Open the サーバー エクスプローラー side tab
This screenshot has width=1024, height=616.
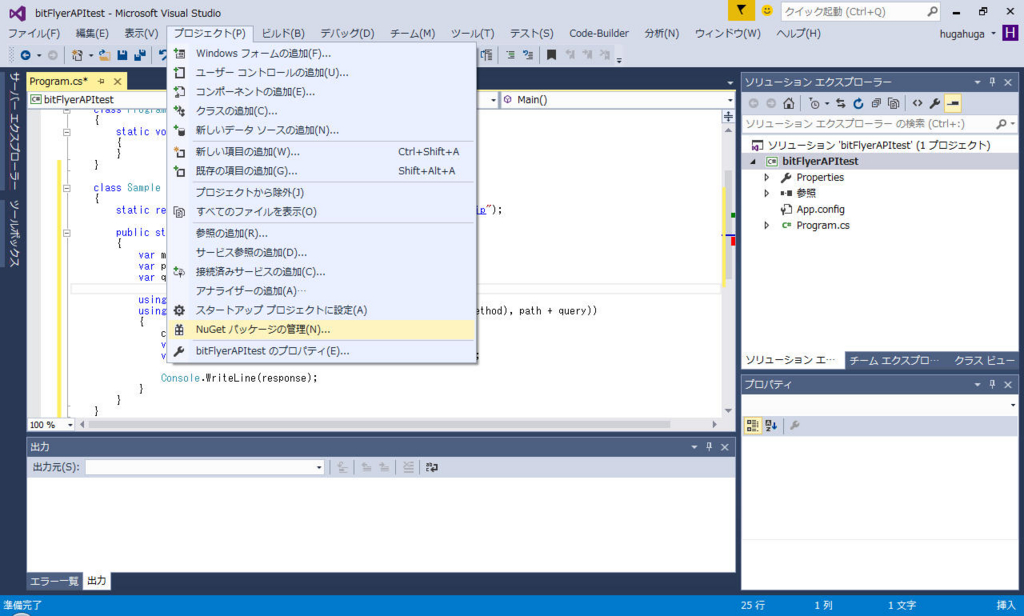pyautogui.click(x=14, y=130)
